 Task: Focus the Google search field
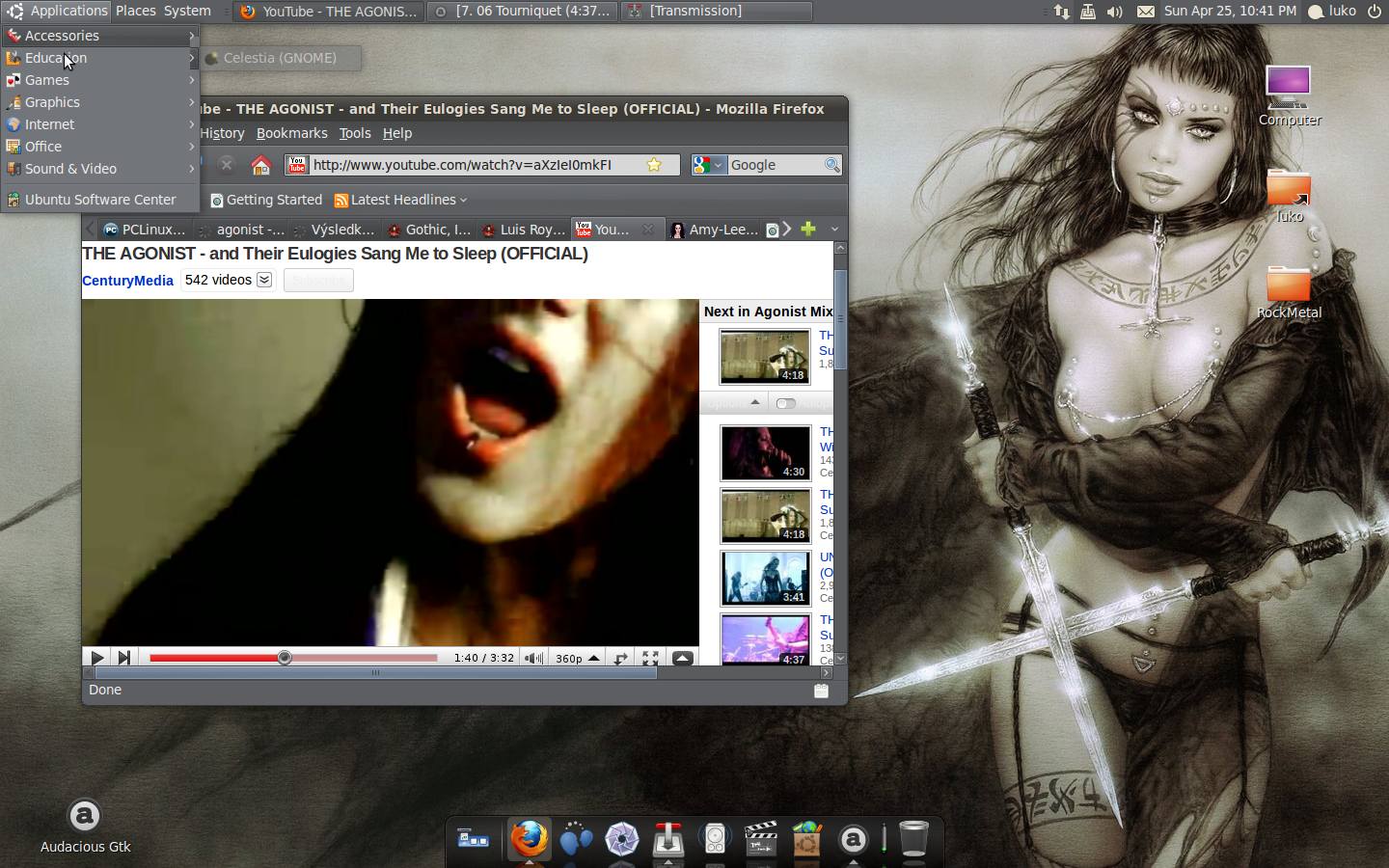point(775,165)
